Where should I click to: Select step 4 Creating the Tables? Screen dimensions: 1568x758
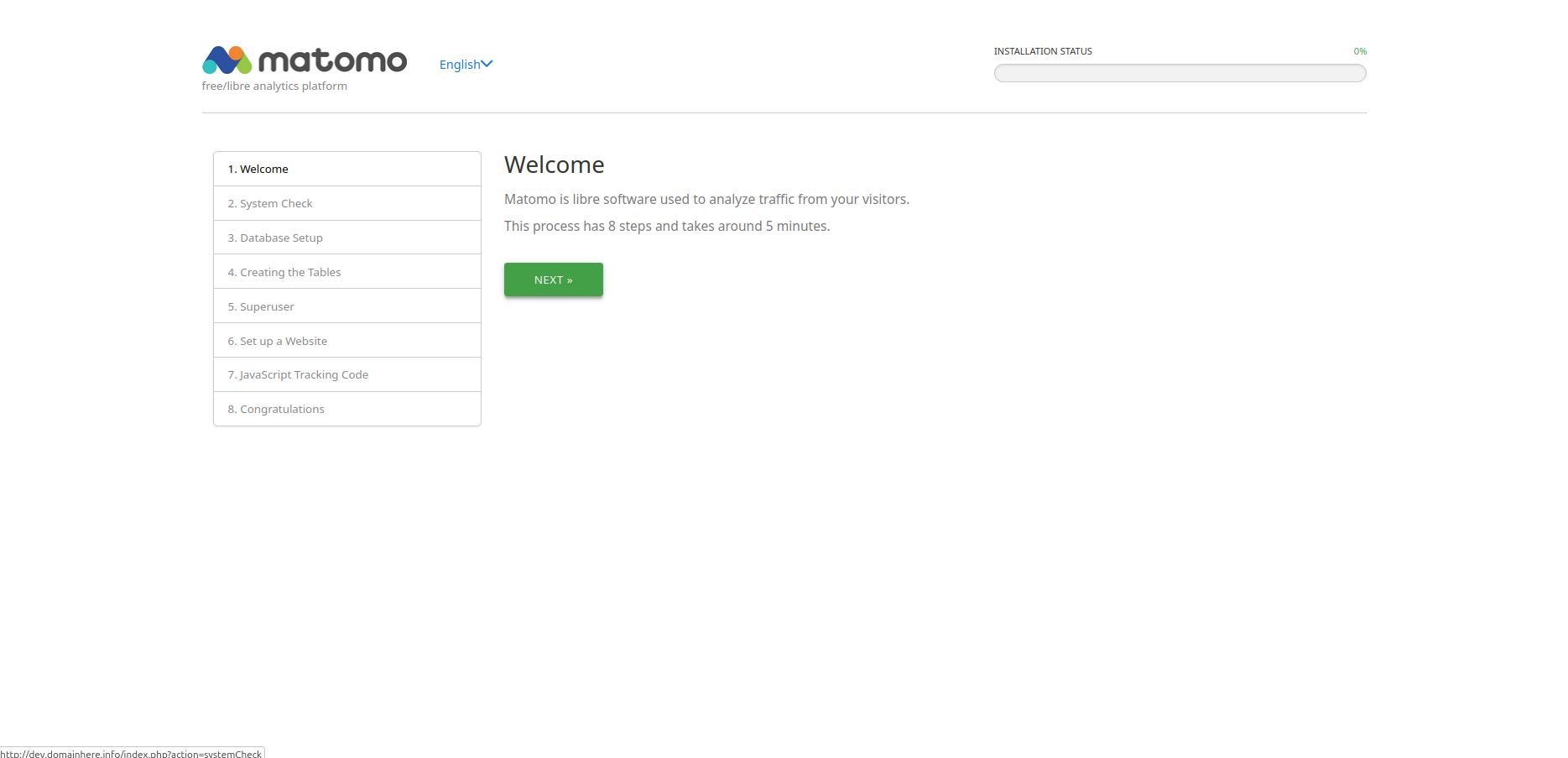tap(284, 272)
